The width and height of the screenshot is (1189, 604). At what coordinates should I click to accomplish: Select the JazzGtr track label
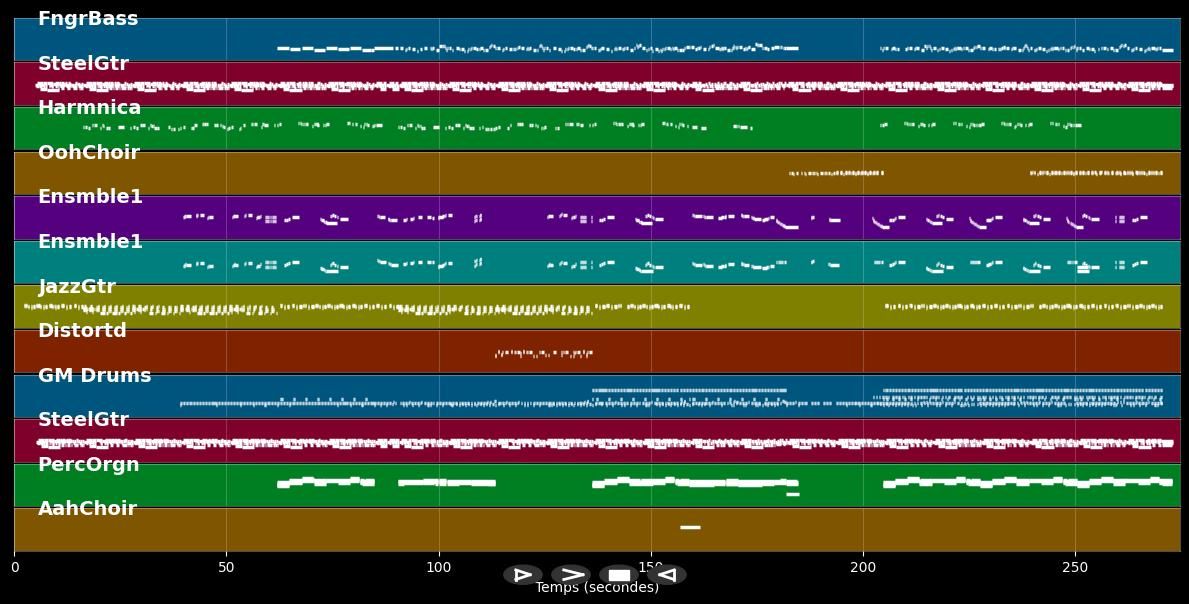coord(77,287)
